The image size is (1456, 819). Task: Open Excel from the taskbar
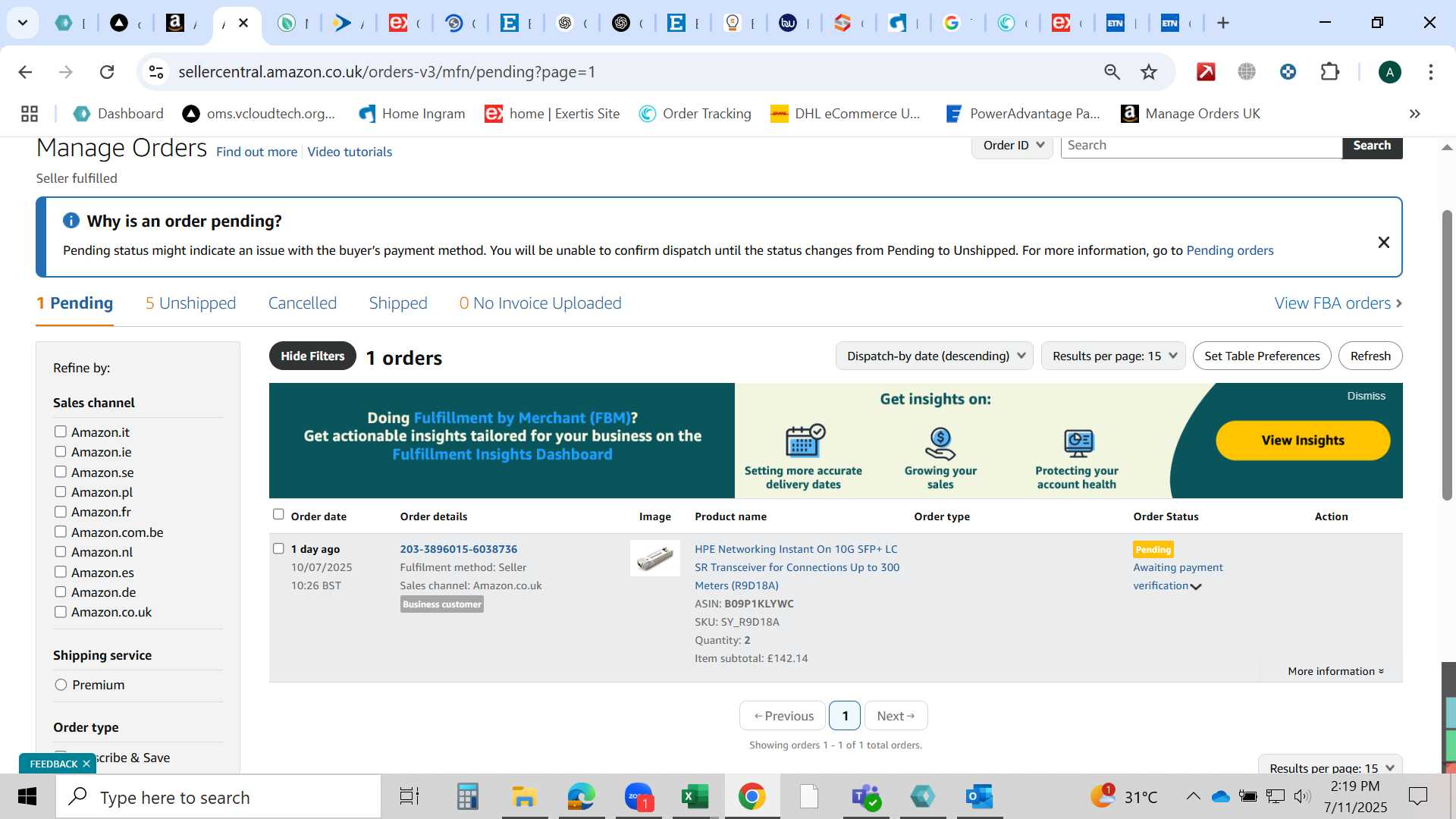(695, 797)
